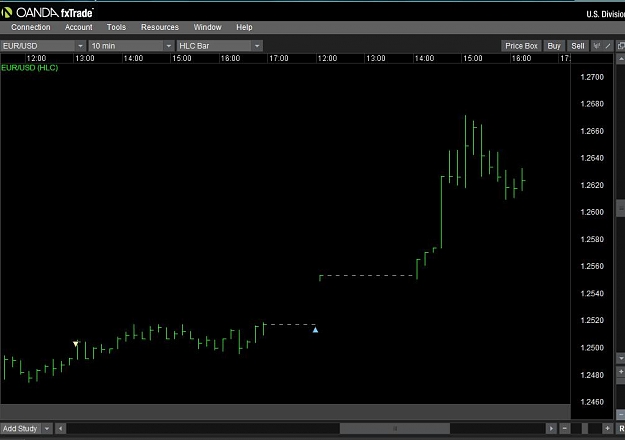Select the chart cursor tool icon
Screen dimensions: 625x440
pyautogui.click(x=596, y=46)
